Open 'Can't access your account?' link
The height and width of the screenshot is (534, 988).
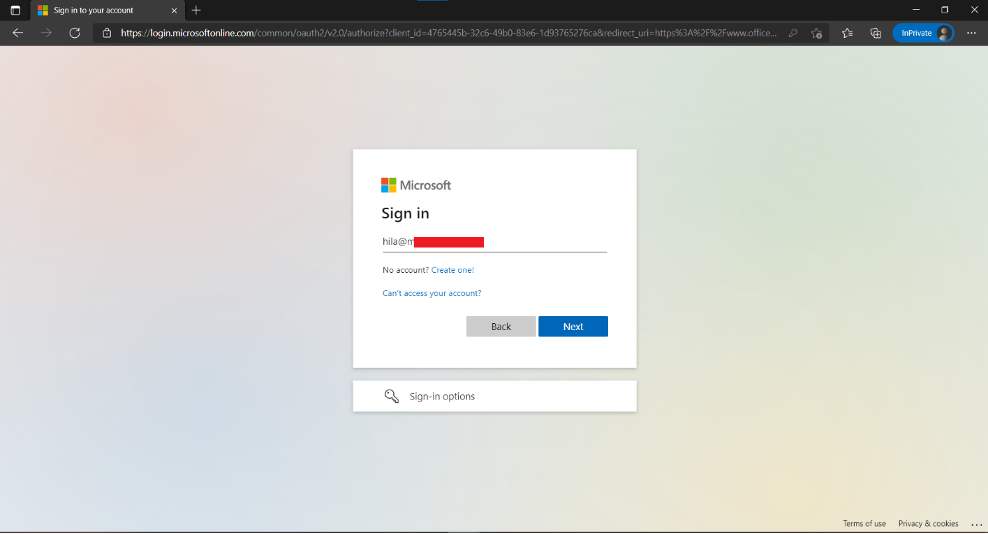point(432,293)
